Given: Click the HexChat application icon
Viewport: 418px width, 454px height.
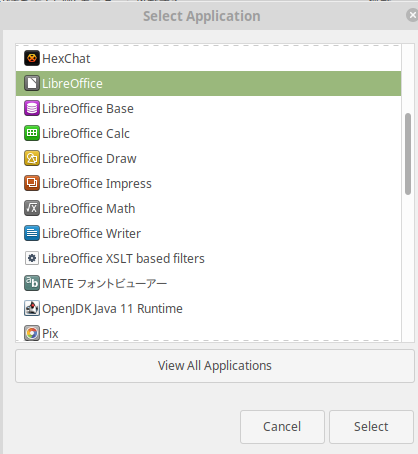Looking at the screenshot, I should click(32, 58).
